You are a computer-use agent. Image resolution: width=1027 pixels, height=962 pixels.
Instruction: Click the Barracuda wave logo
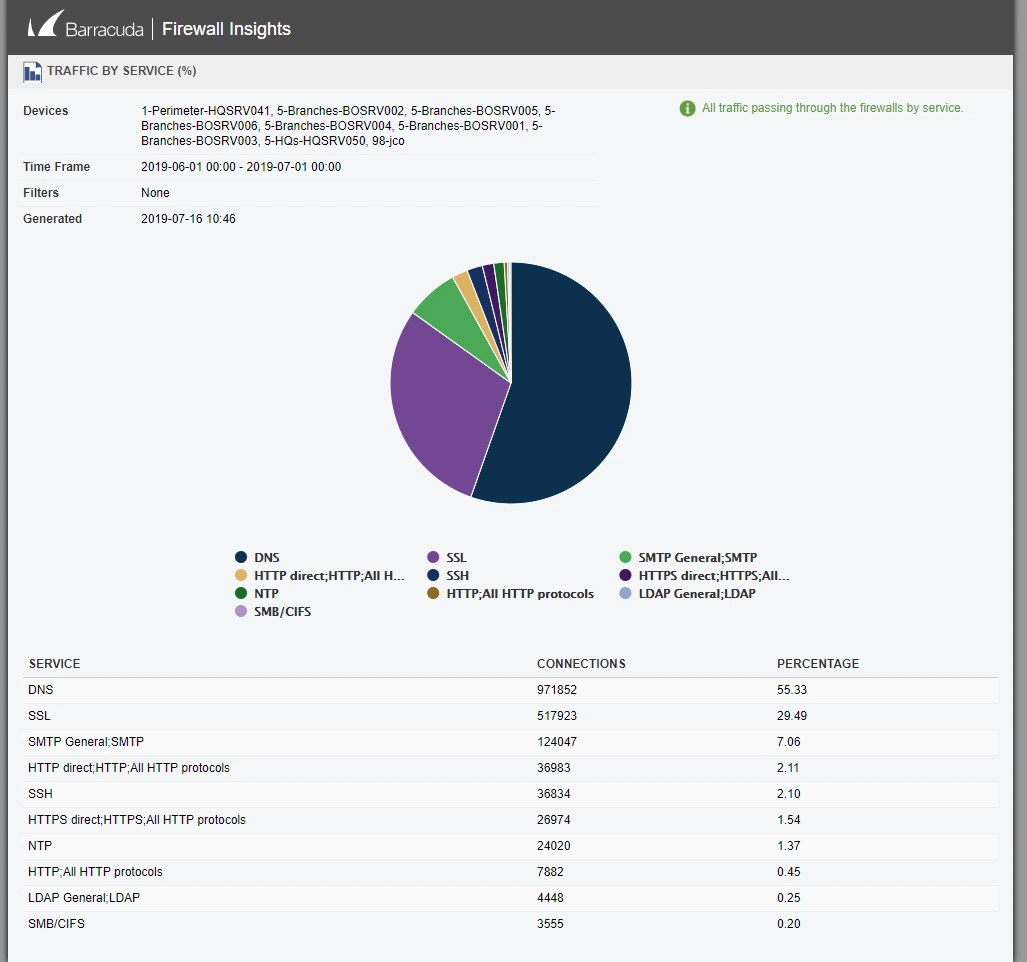click(45, 24)
